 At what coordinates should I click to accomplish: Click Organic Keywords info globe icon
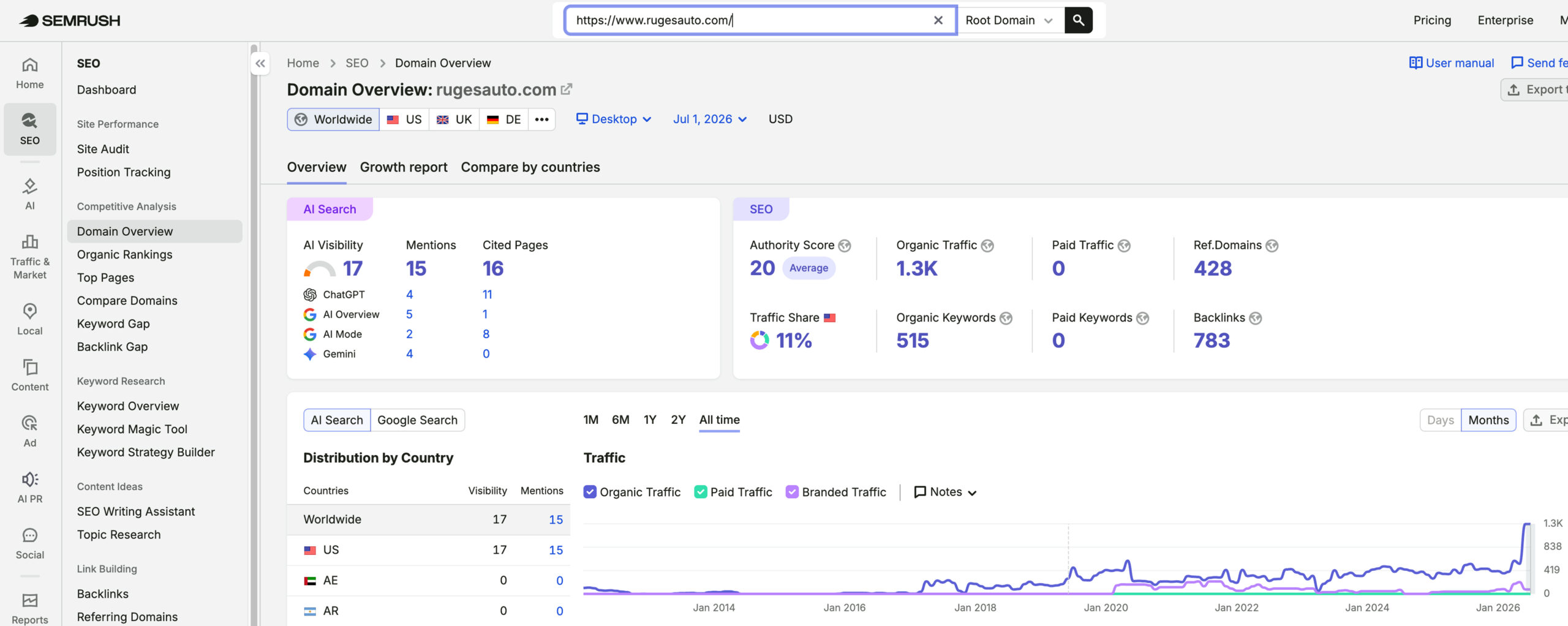coord(1006,318)
